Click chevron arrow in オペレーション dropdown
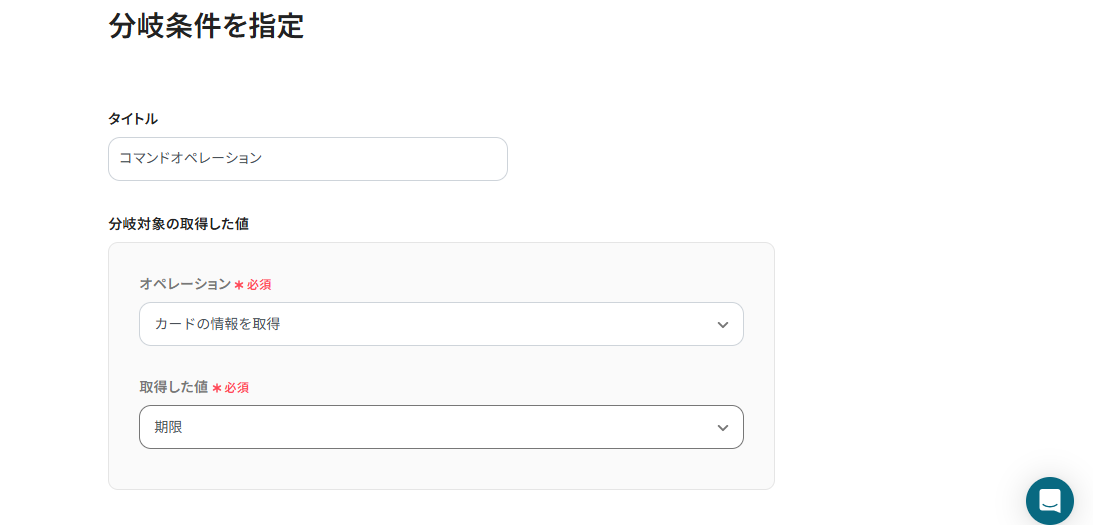The image size is (1093, 525). click(x=723, y=325)
